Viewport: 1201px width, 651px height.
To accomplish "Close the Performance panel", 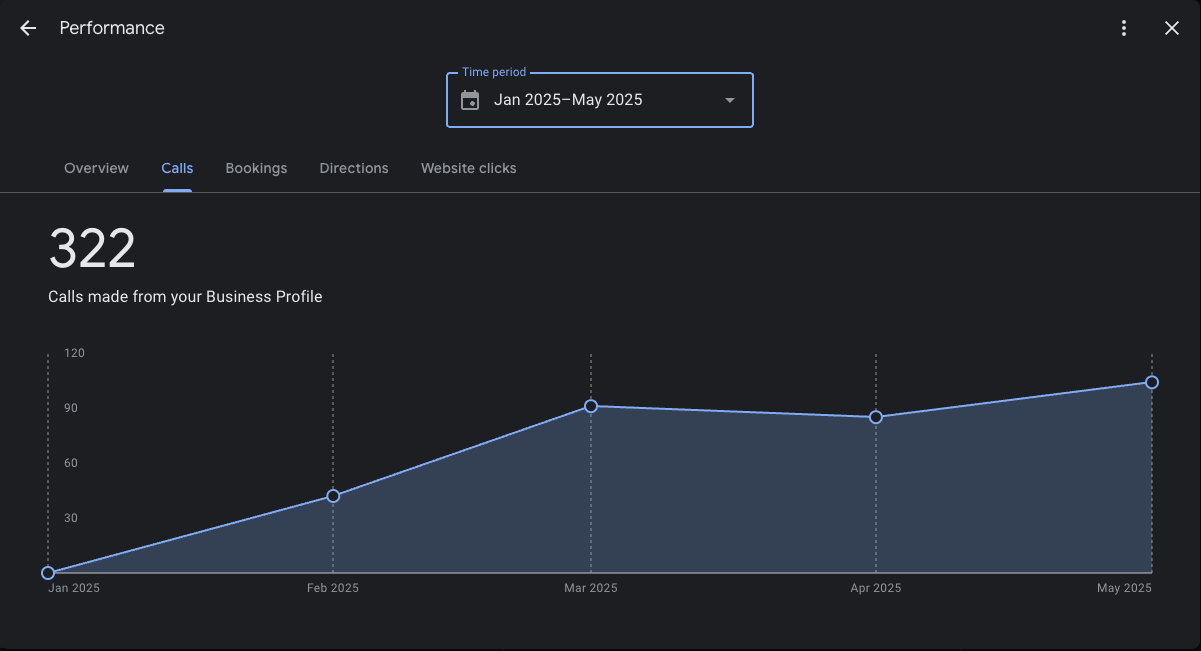I will click(x=1172, y=28).
